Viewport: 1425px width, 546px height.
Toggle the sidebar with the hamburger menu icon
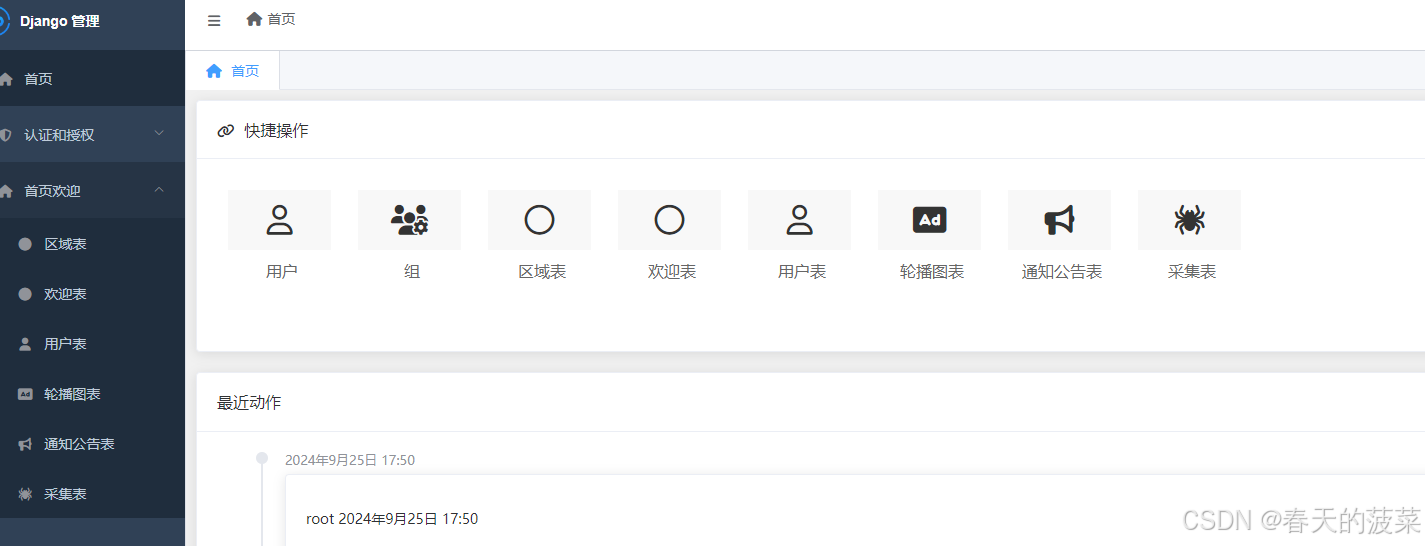pos(214,21)
